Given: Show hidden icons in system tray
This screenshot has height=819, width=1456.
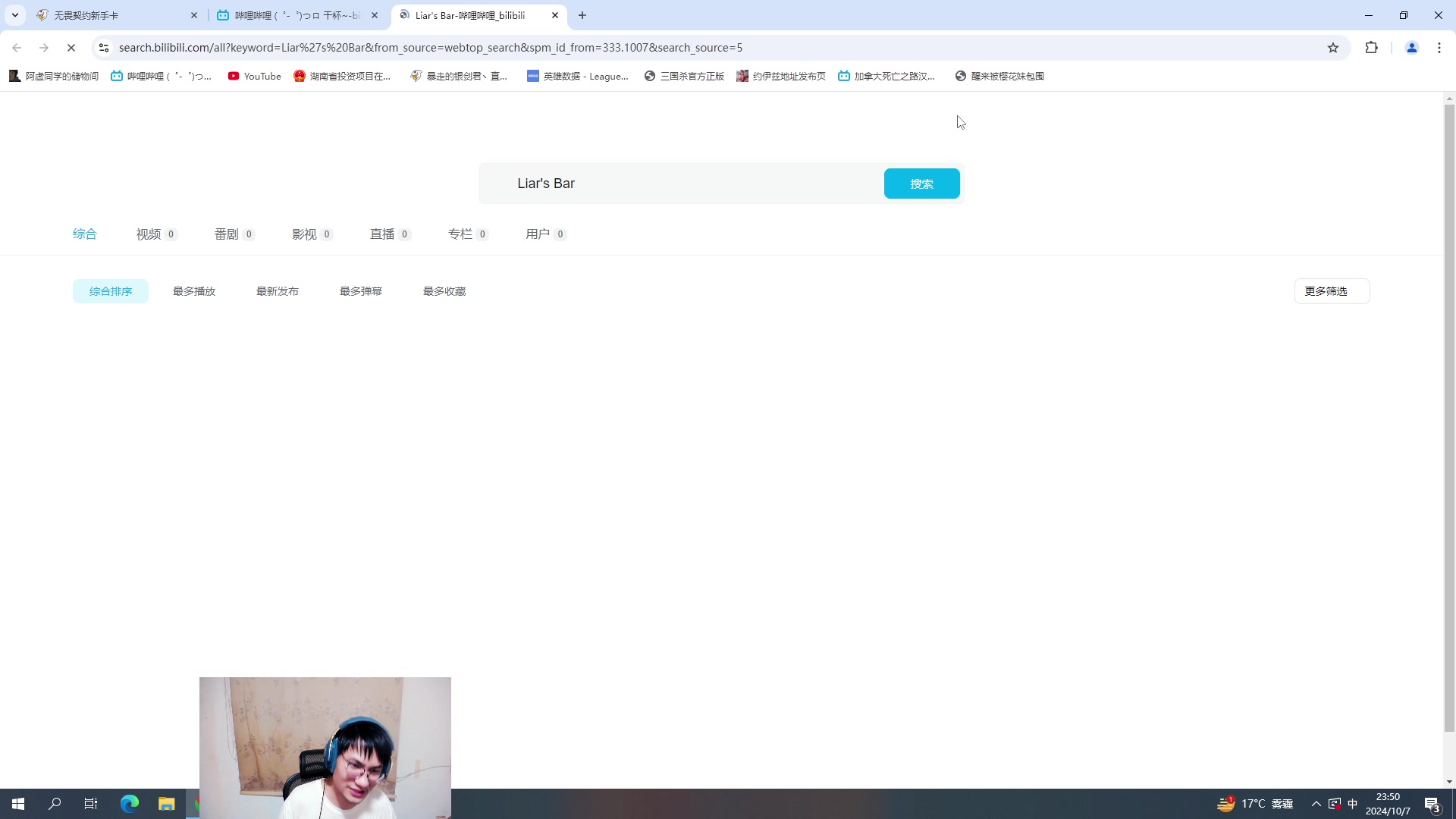Looking at the screenshot, I should [1316, 804].
